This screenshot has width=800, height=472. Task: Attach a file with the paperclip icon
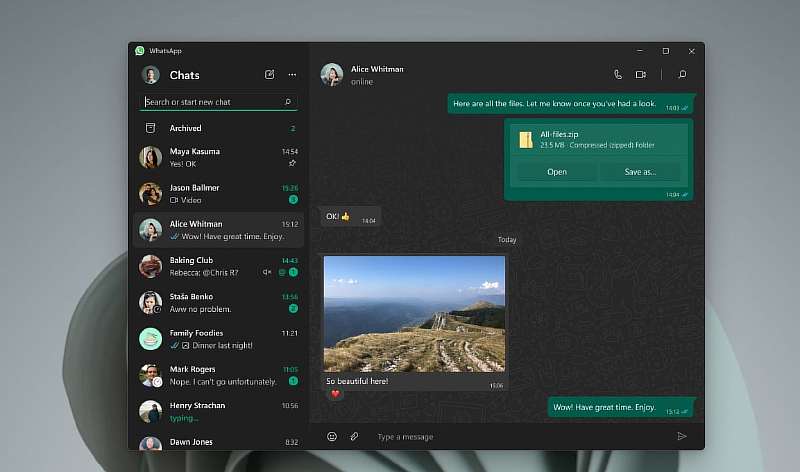(x=354, y=436)
